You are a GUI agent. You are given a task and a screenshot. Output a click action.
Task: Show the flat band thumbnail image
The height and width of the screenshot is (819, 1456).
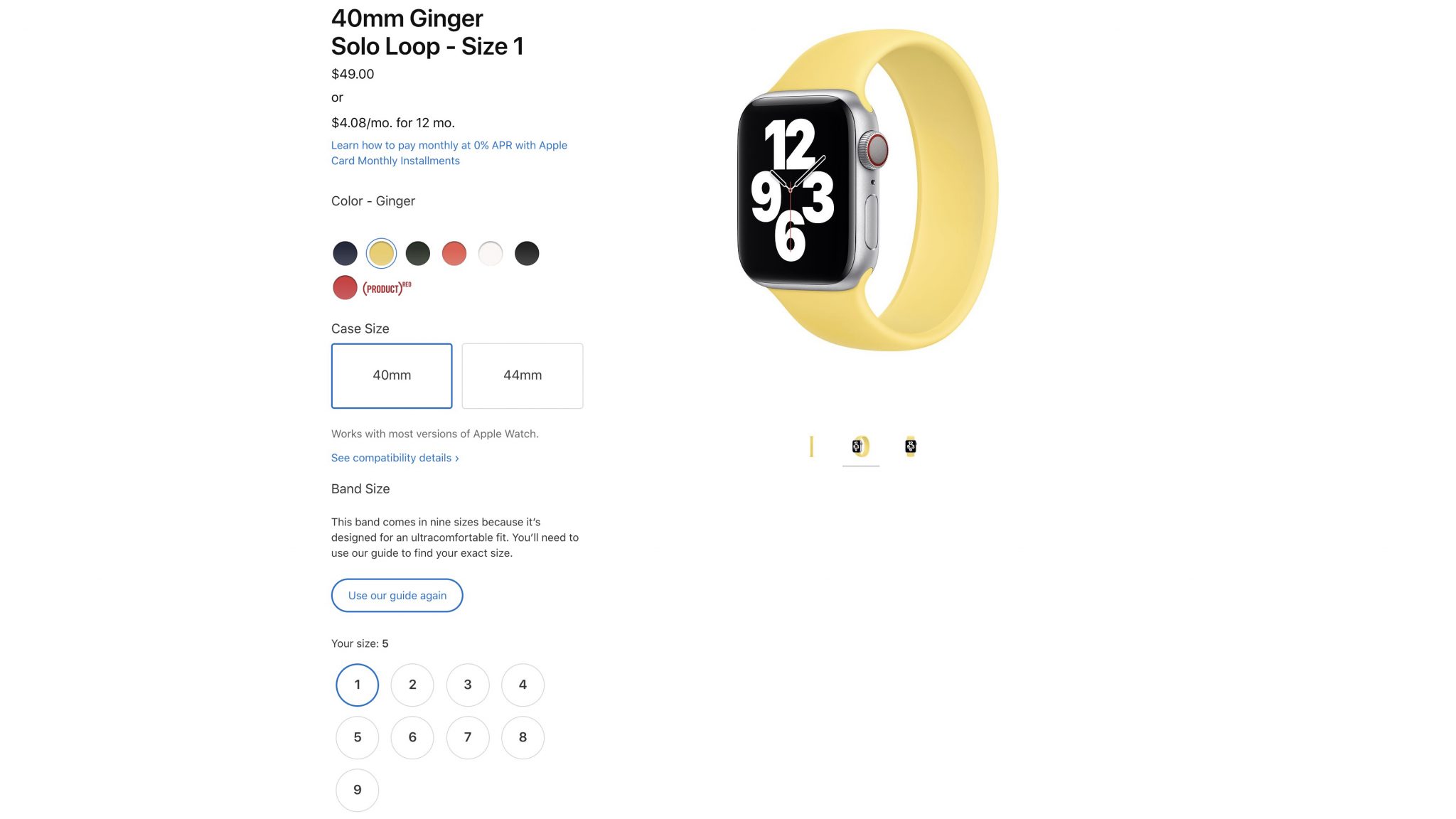811,446
